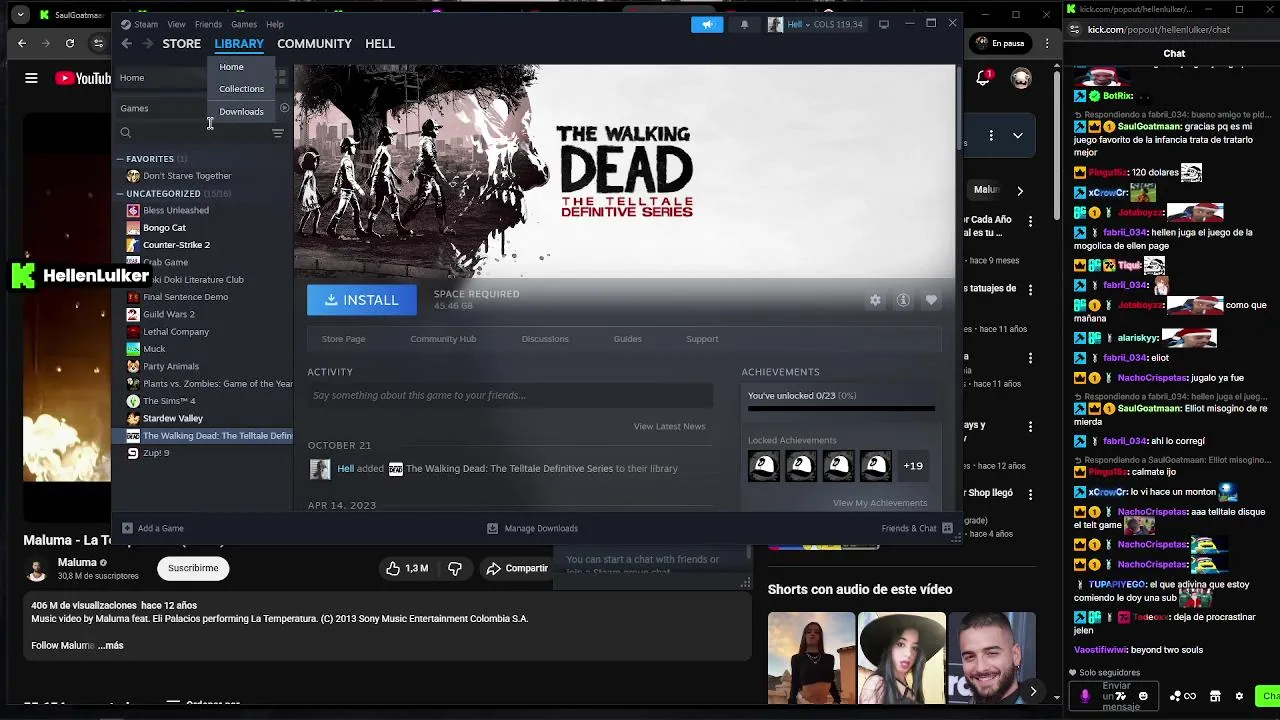This screenshot has height=720, width=1280.
Task: Click Kick chat microphone icon
Action: (x=1085, y=696)
